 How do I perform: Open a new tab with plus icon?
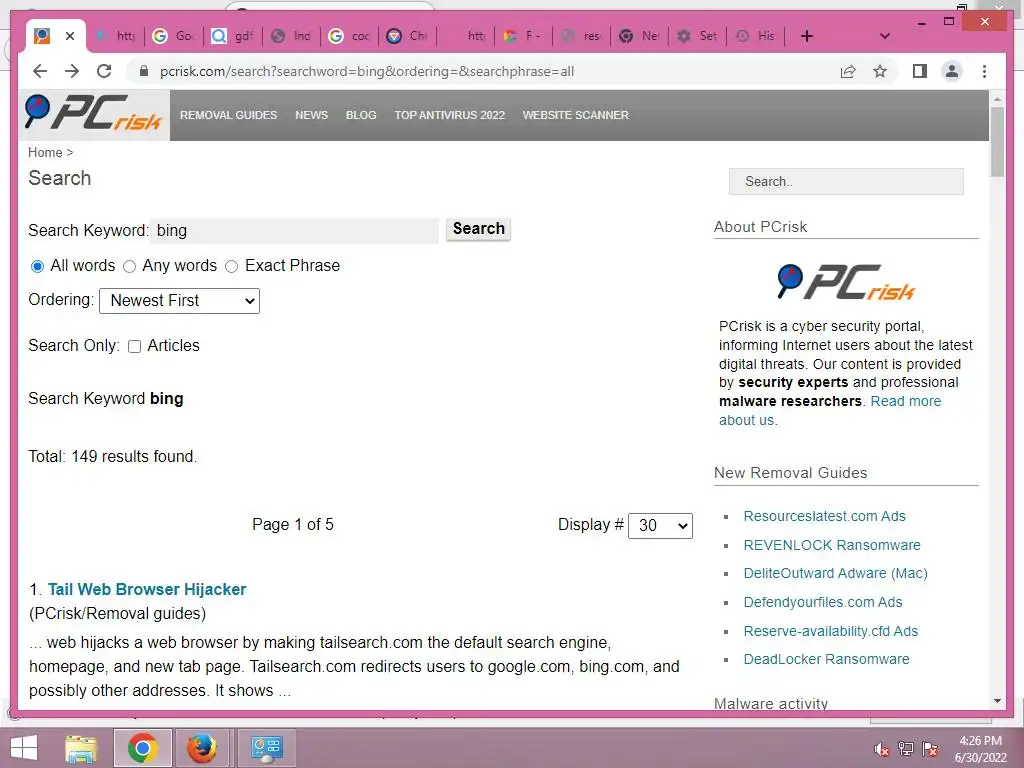pyautogui.click(x=807, y=36)
